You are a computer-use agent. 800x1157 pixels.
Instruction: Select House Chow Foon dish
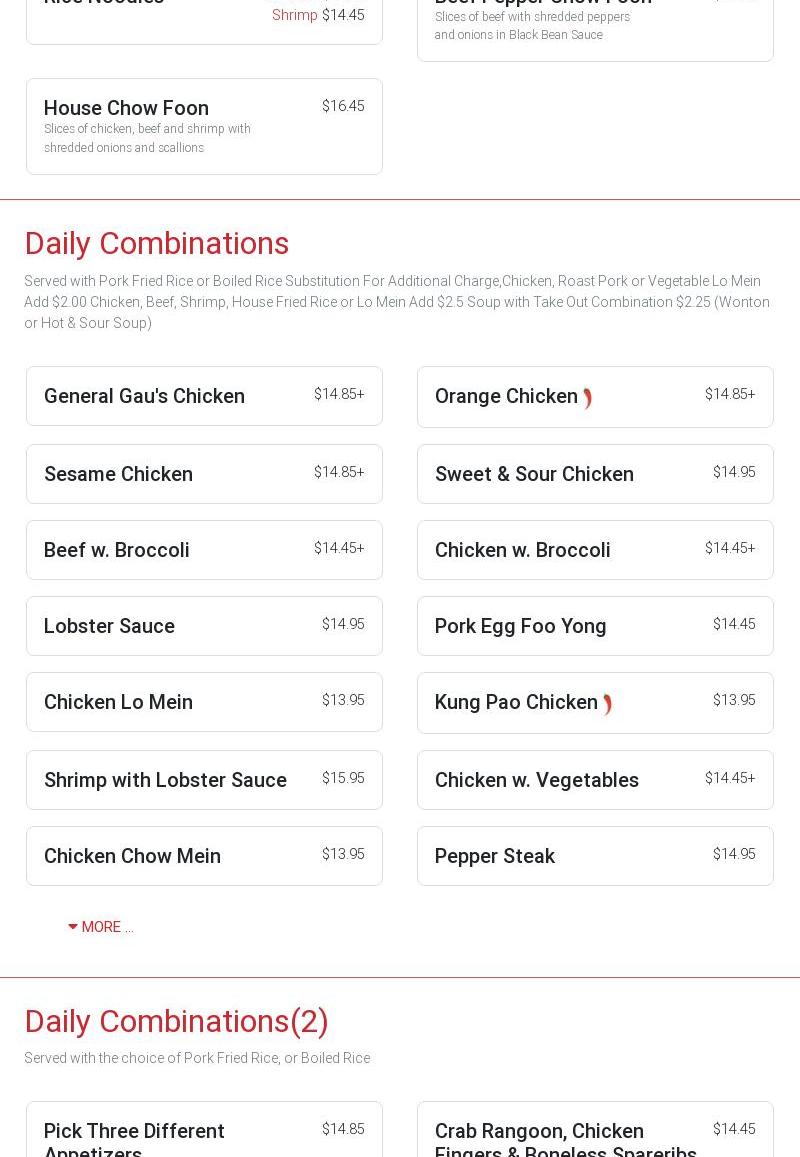204,127
